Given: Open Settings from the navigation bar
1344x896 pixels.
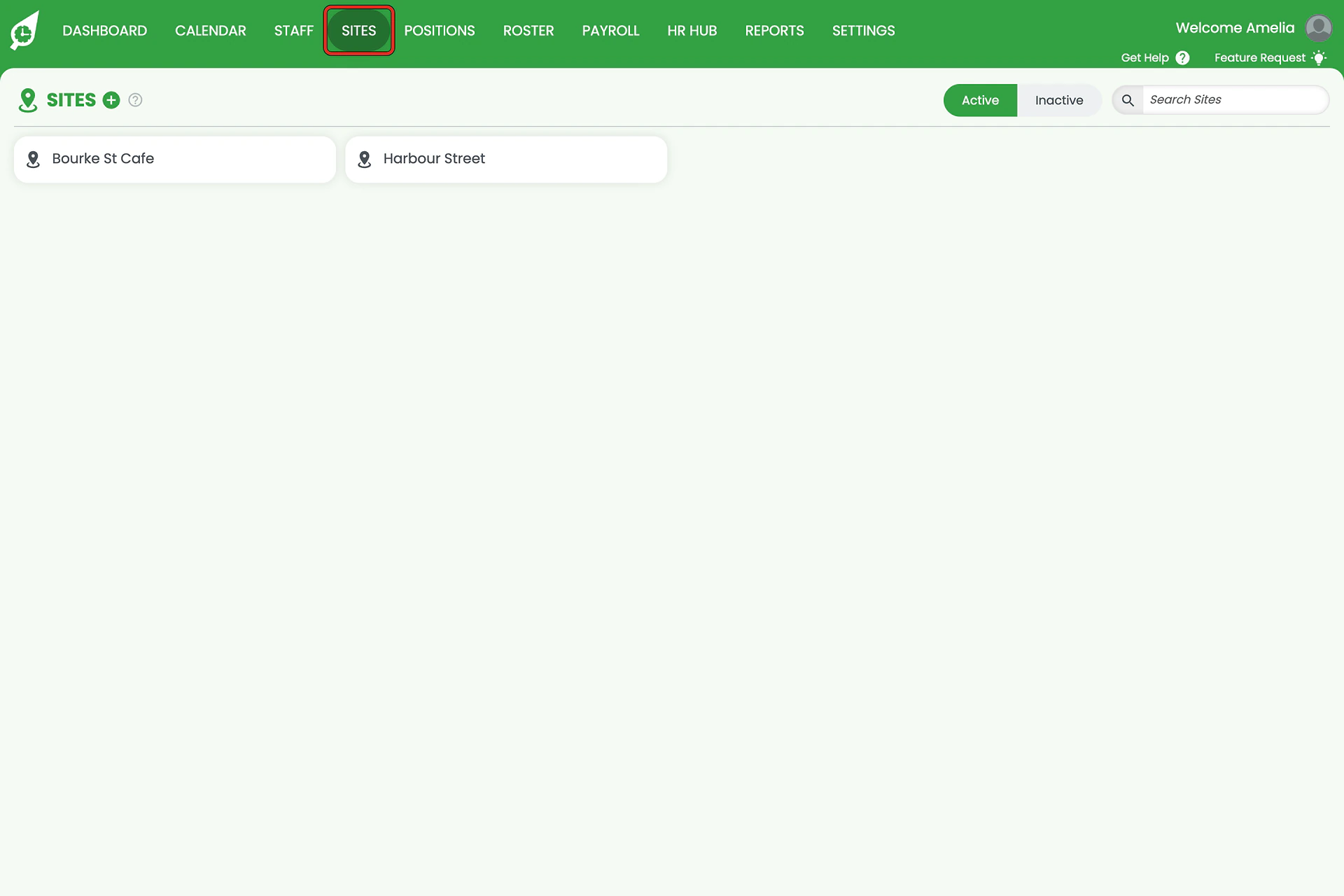Looking at the screenshot, I should point(864,31).
